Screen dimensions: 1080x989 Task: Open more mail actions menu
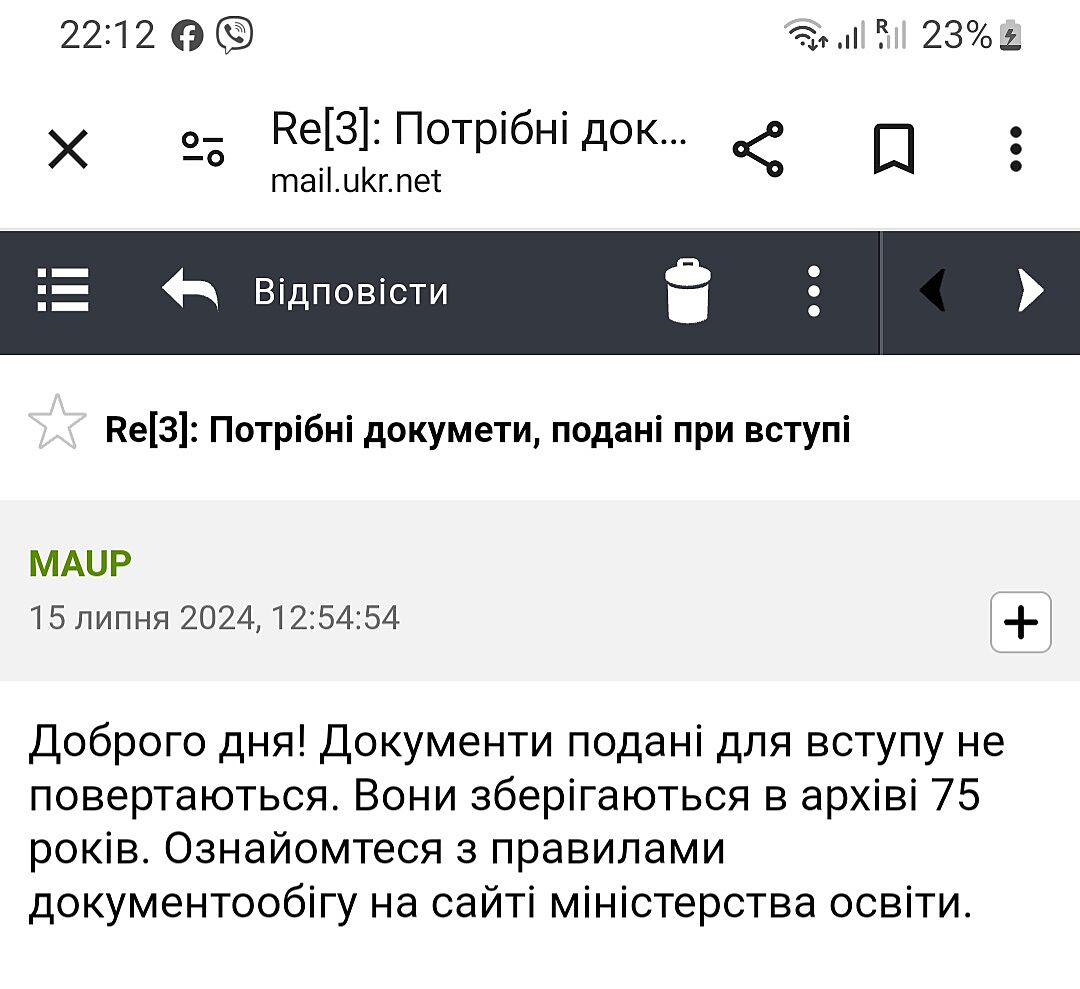point(814,291)
